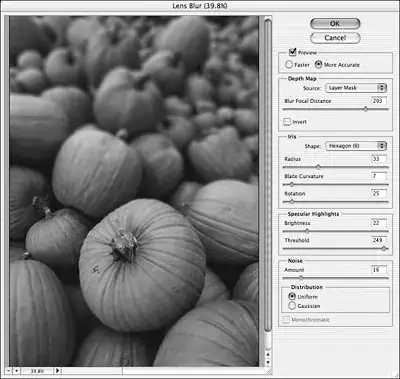Click the Rotation slider handle
Viewport: 400px width, 379px height.
(292, 202)
